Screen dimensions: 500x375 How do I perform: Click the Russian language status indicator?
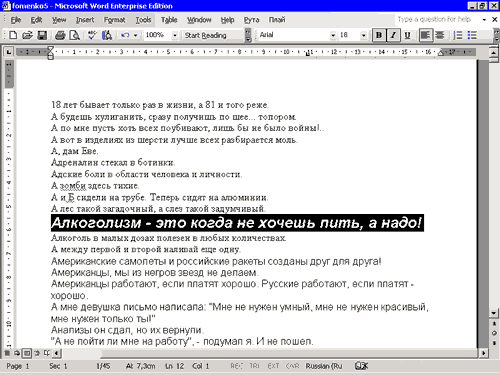[324, 366]
